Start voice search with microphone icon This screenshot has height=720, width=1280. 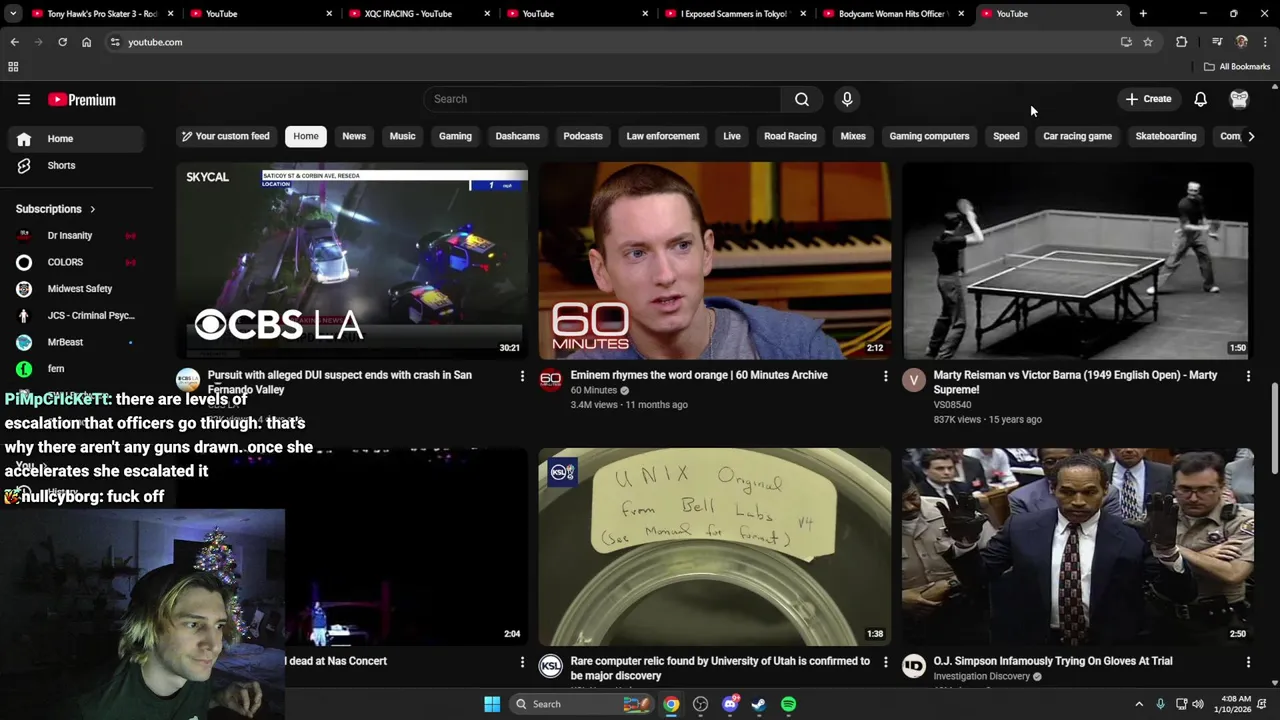[847, 99]
